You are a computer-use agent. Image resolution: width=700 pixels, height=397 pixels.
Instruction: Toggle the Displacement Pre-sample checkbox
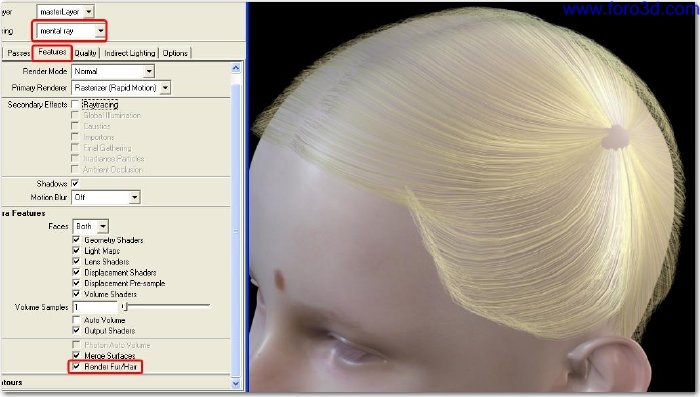click(76, 283)
